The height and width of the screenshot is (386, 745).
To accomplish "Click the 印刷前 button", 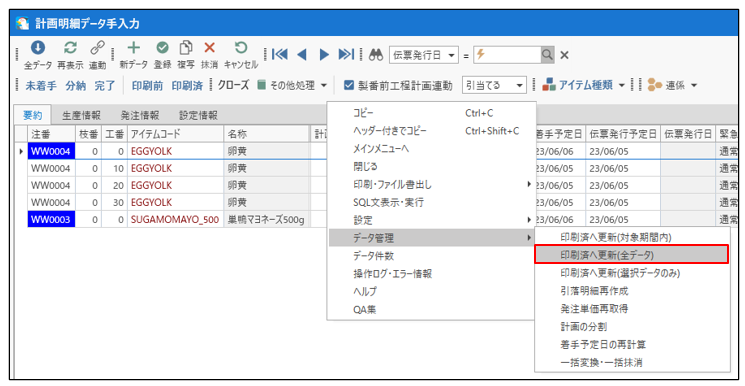I will point(147,86).
